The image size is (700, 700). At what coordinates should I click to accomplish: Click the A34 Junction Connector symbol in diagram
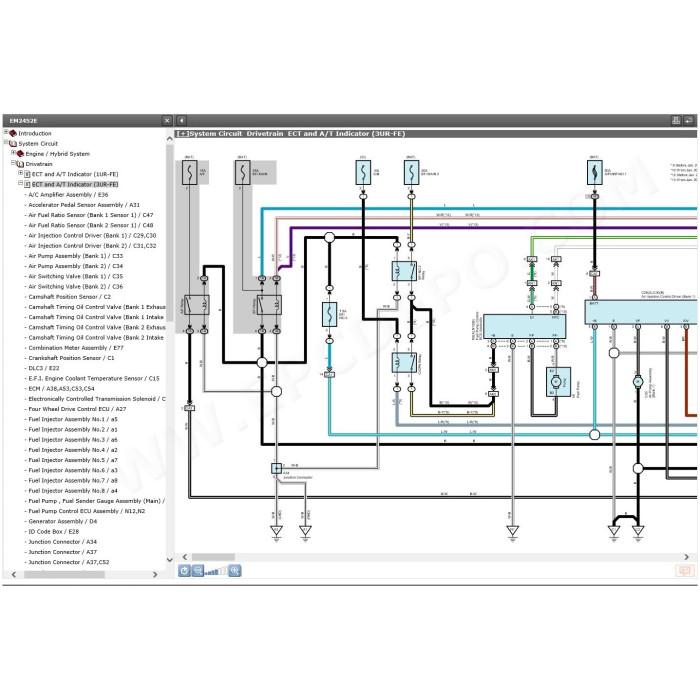[277, 468]
